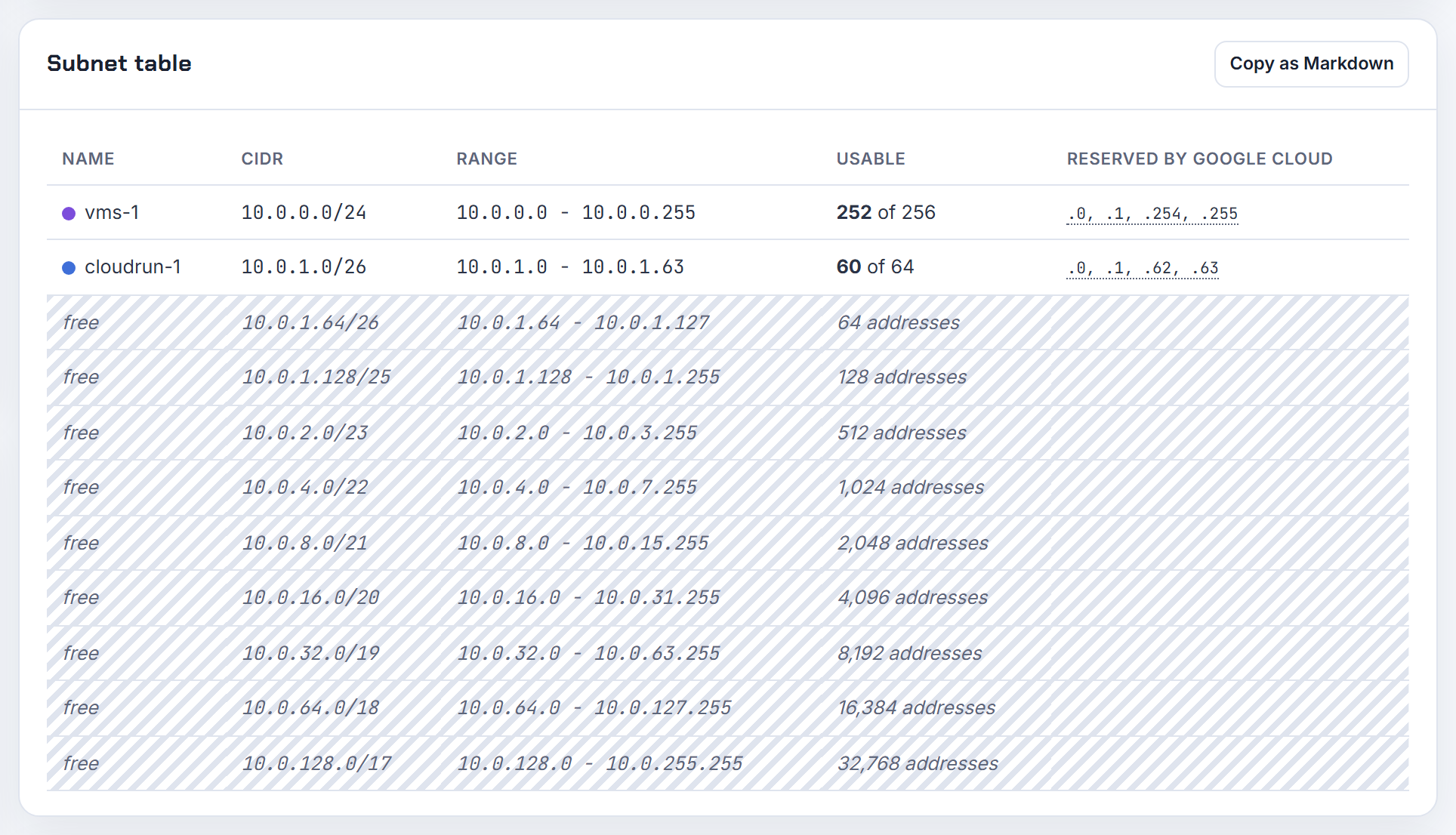Screen dimensions: 1456x835
Task: Select the blue dot next to cloudrun-1
Action: (x=69, y=268)
